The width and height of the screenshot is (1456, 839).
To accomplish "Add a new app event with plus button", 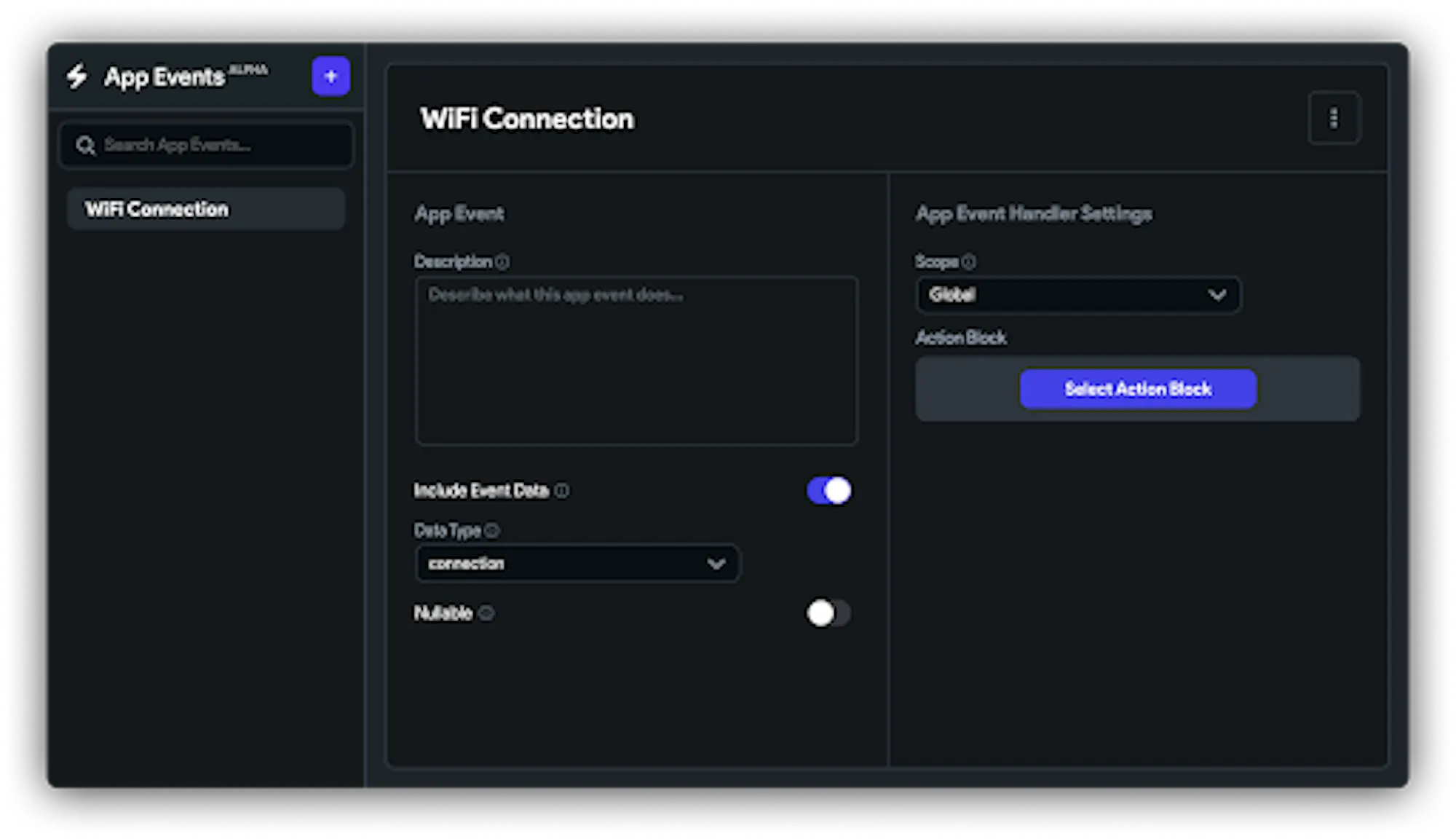I will (331, 76).
